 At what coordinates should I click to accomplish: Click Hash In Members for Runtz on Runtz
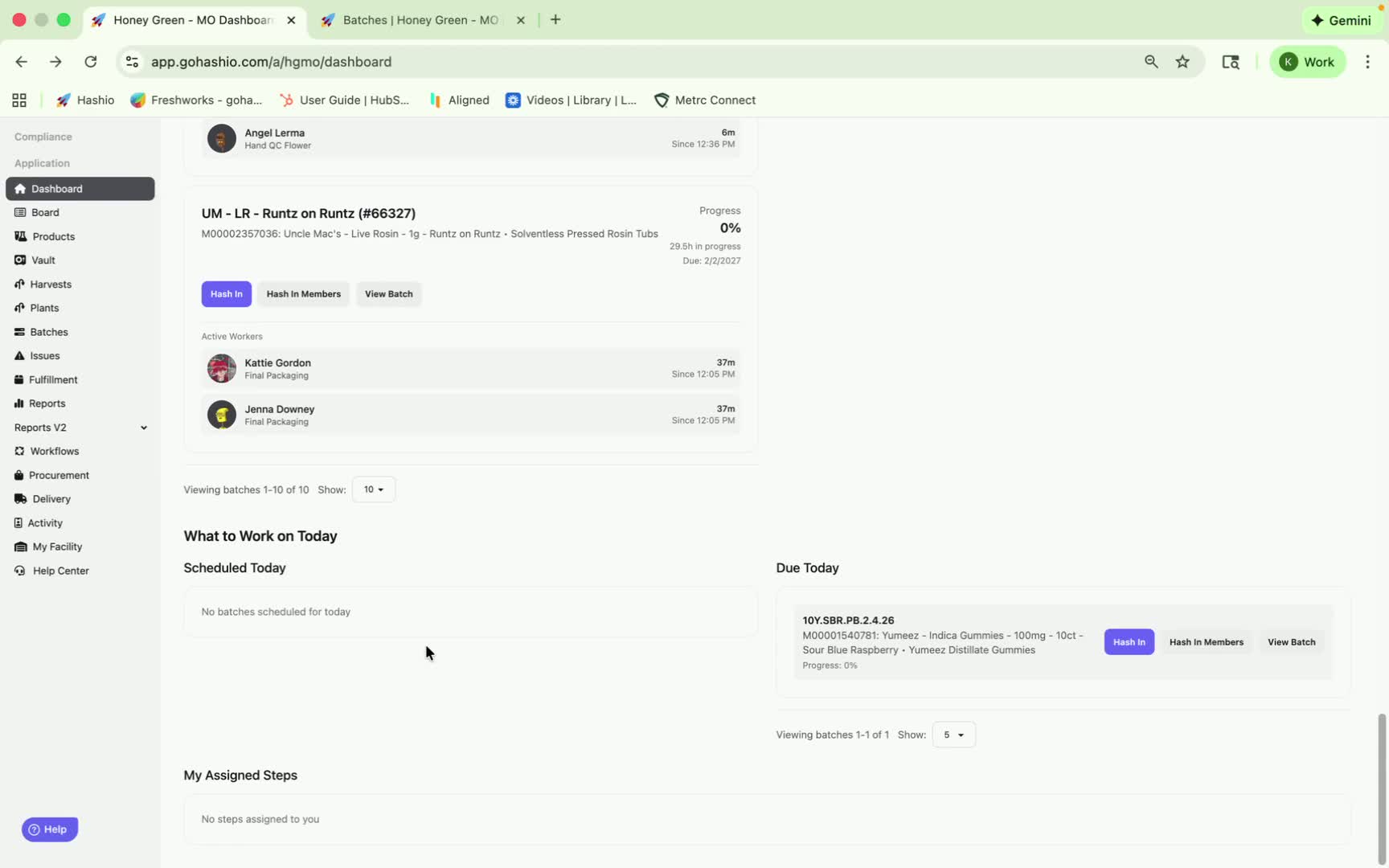(304, 294)
